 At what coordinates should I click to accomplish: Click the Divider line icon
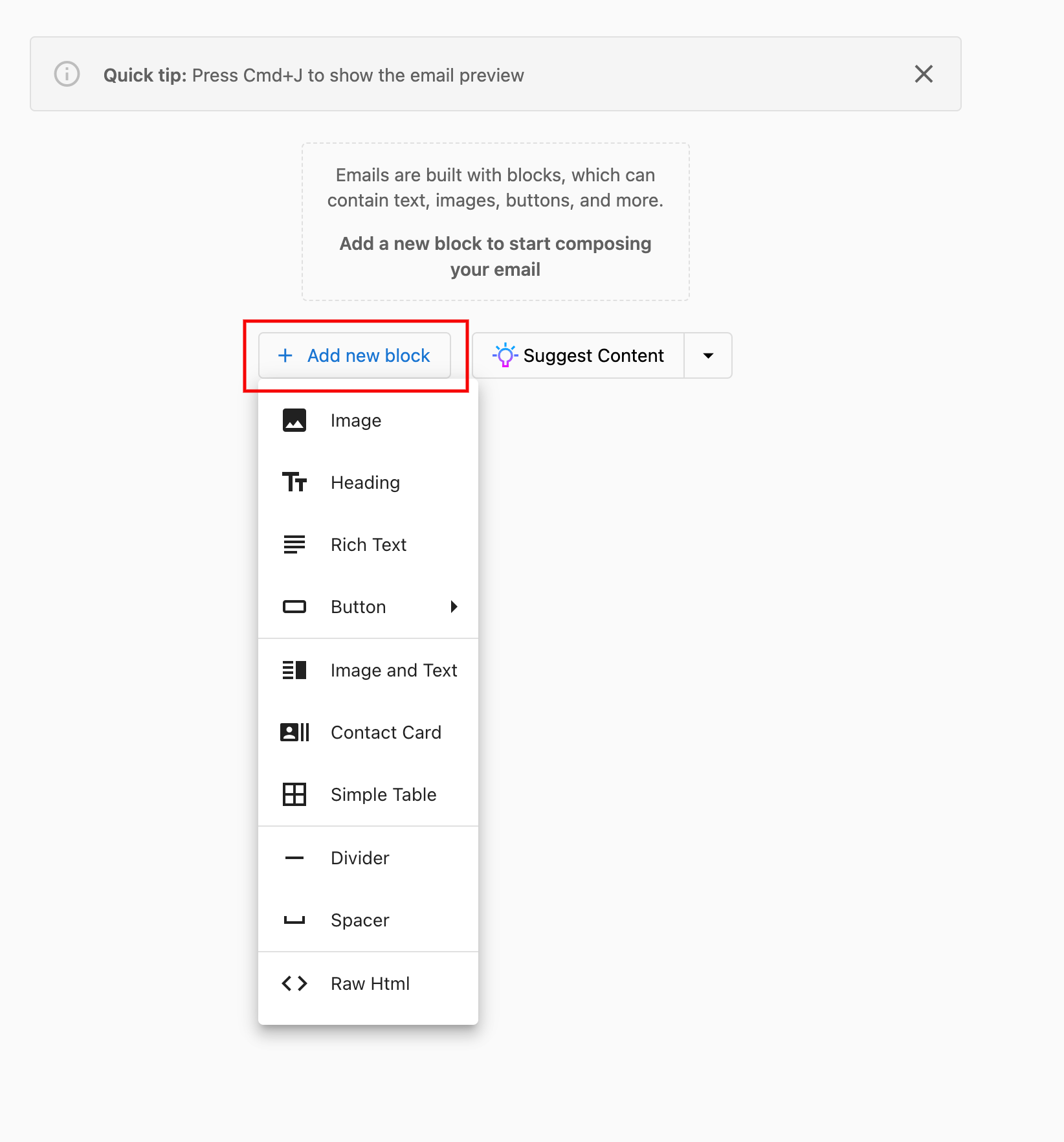(294, 858)
